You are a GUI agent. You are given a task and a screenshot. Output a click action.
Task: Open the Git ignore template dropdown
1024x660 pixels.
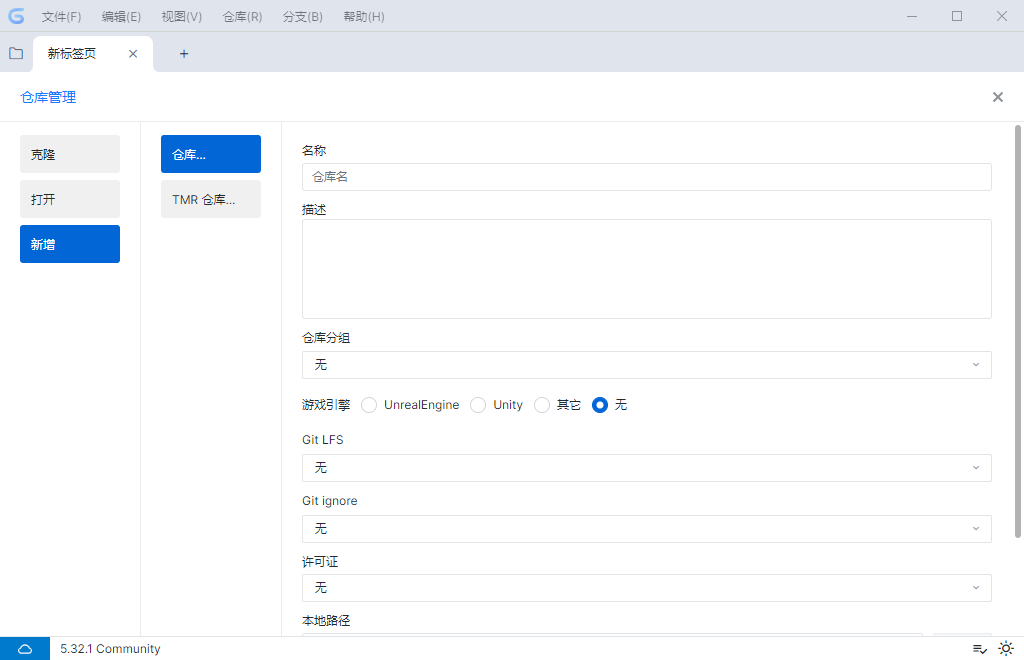click(x=646, y=528)
